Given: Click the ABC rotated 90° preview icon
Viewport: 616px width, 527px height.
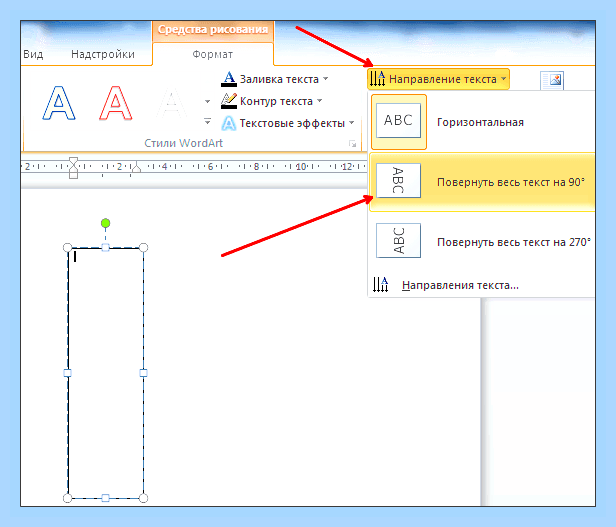Looking at the screenshot, I should tap(398, 180).
